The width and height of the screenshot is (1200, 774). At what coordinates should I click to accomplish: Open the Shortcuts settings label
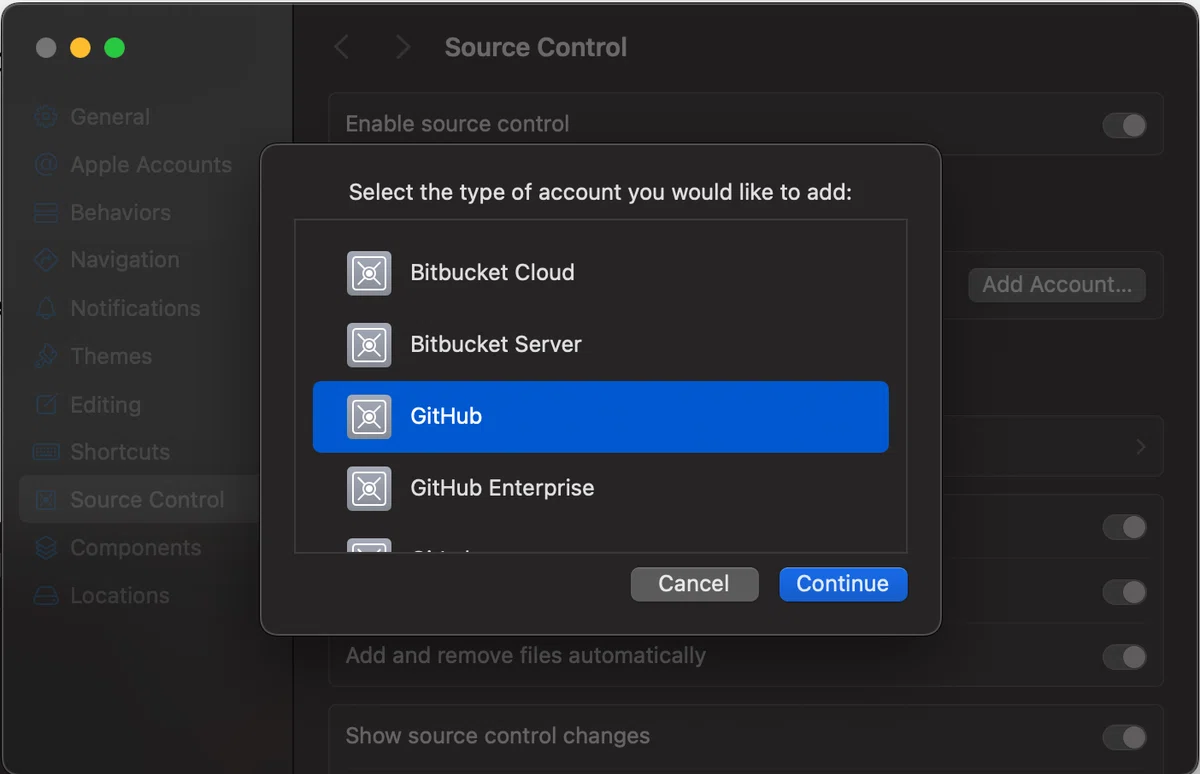120,452
